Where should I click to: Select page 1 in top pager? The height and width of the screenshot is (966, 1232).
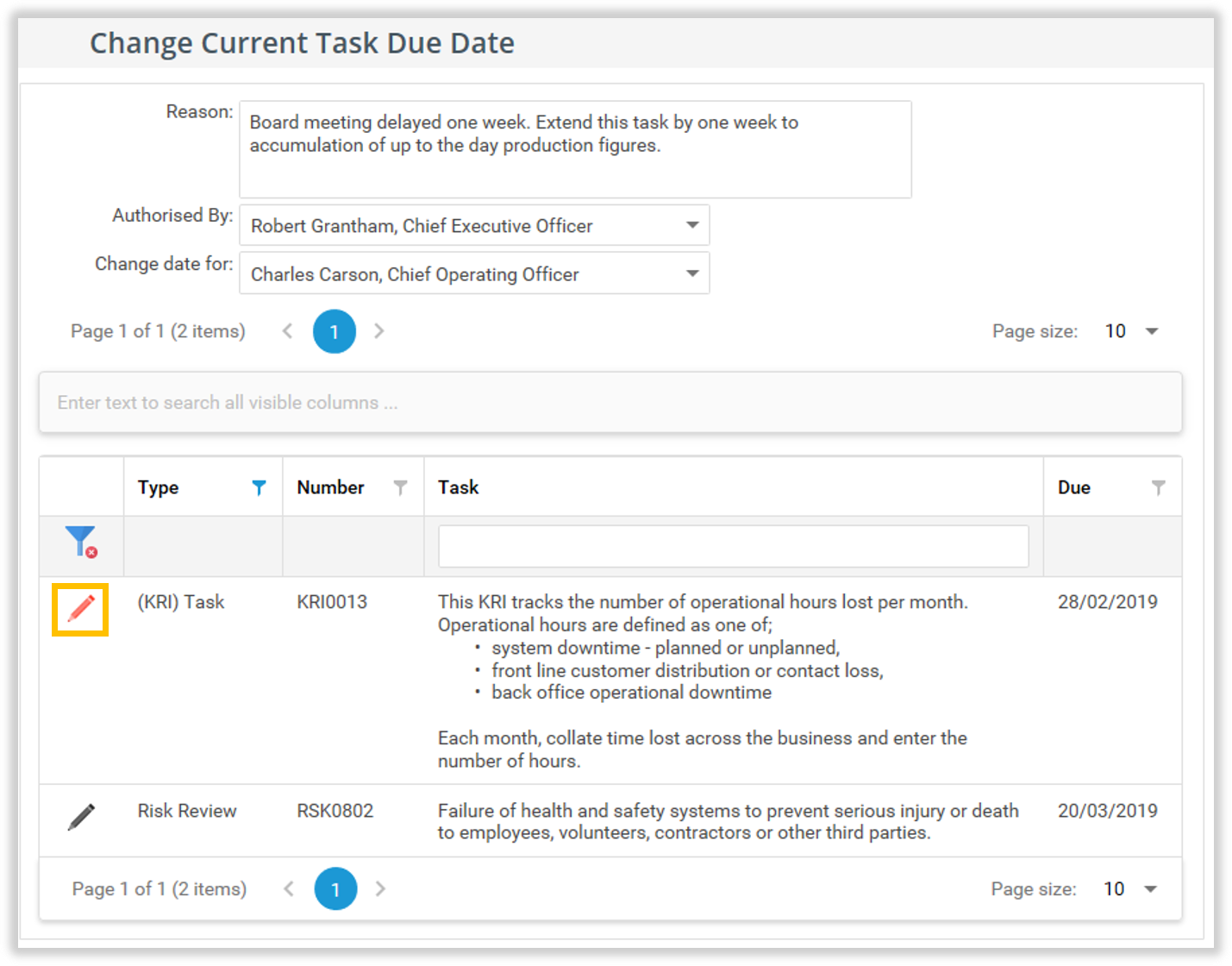point(335,331)
